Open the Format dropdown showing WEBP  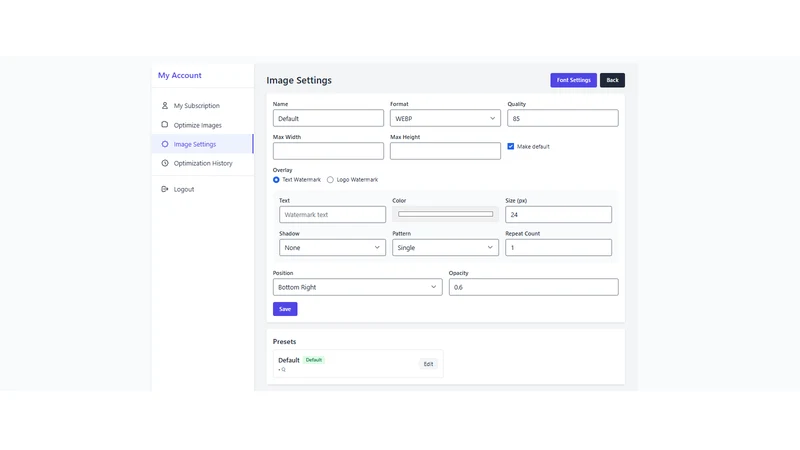point(445,118)
